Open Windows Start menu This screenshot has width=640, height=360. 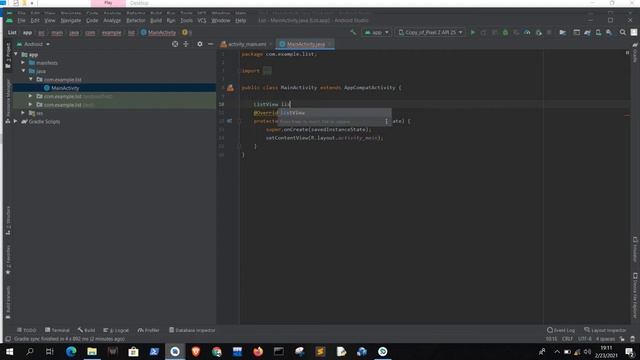[x=9, y=351]
